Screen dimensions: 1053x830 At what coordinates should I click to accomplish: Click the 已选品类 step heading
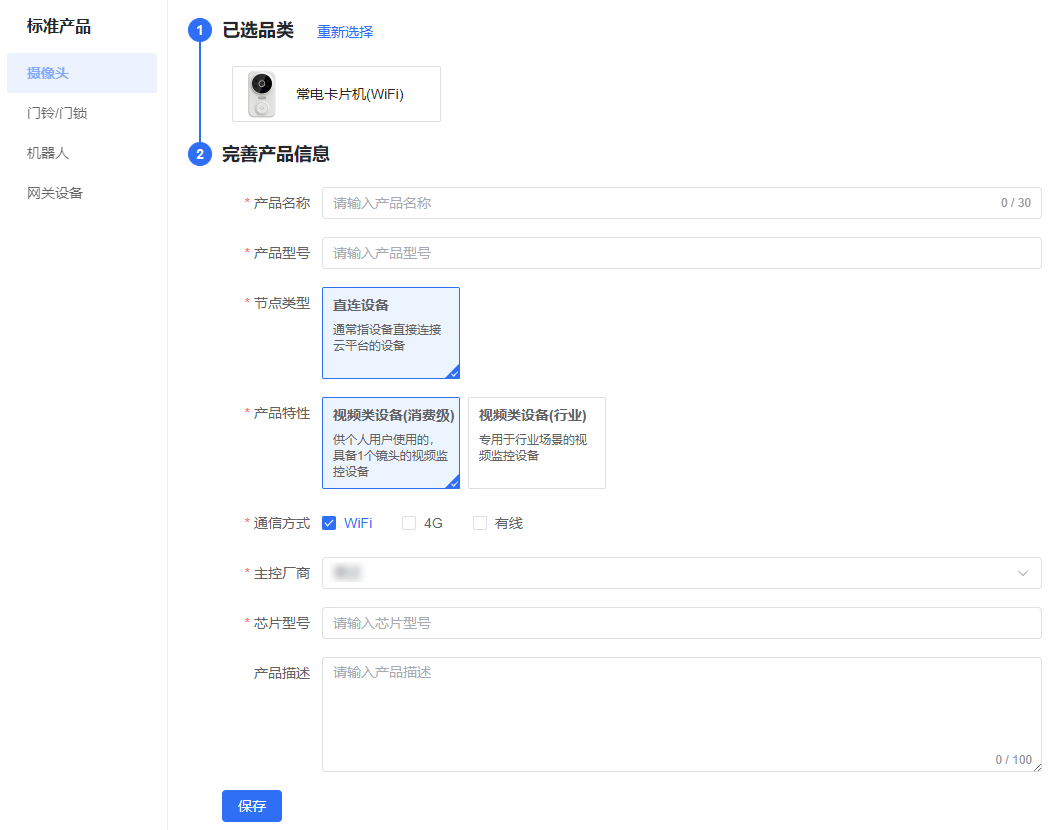pyautogui.click(x=258, y=30)
